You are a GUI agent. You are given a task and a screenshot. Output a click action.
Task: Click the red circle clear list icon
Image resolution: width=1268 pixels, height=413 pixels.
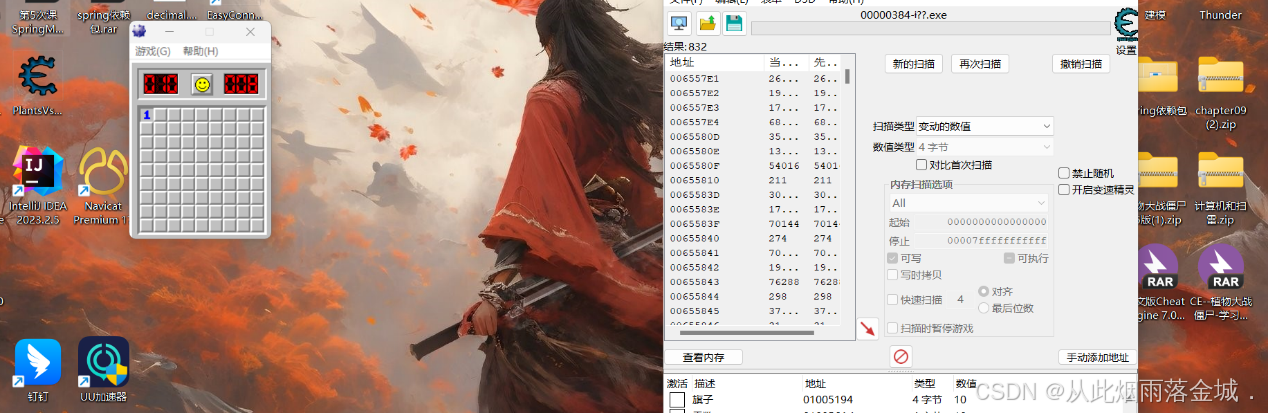pyautogui.click(x=900, y=357)
